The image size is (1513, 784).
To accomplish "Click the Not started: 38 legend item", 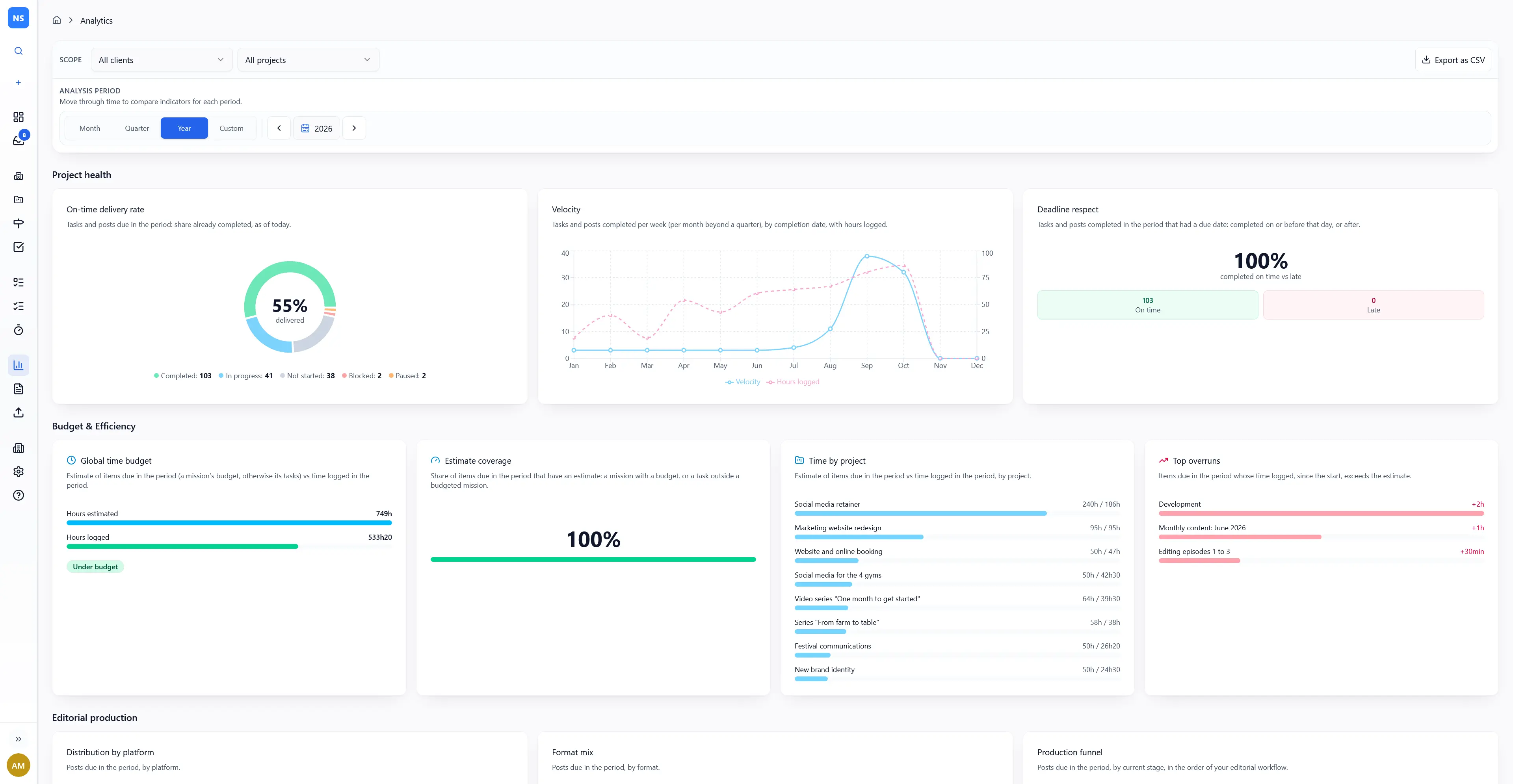I will [307, 376].
